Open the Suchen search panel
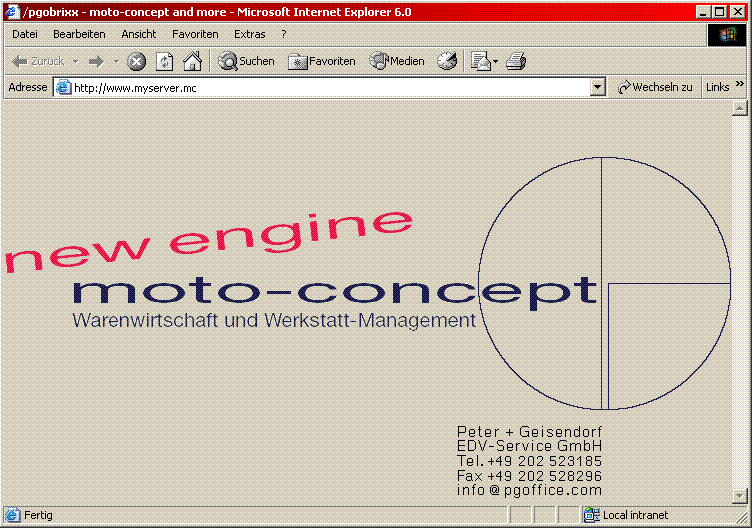752x528 pixels. [246, 62]
